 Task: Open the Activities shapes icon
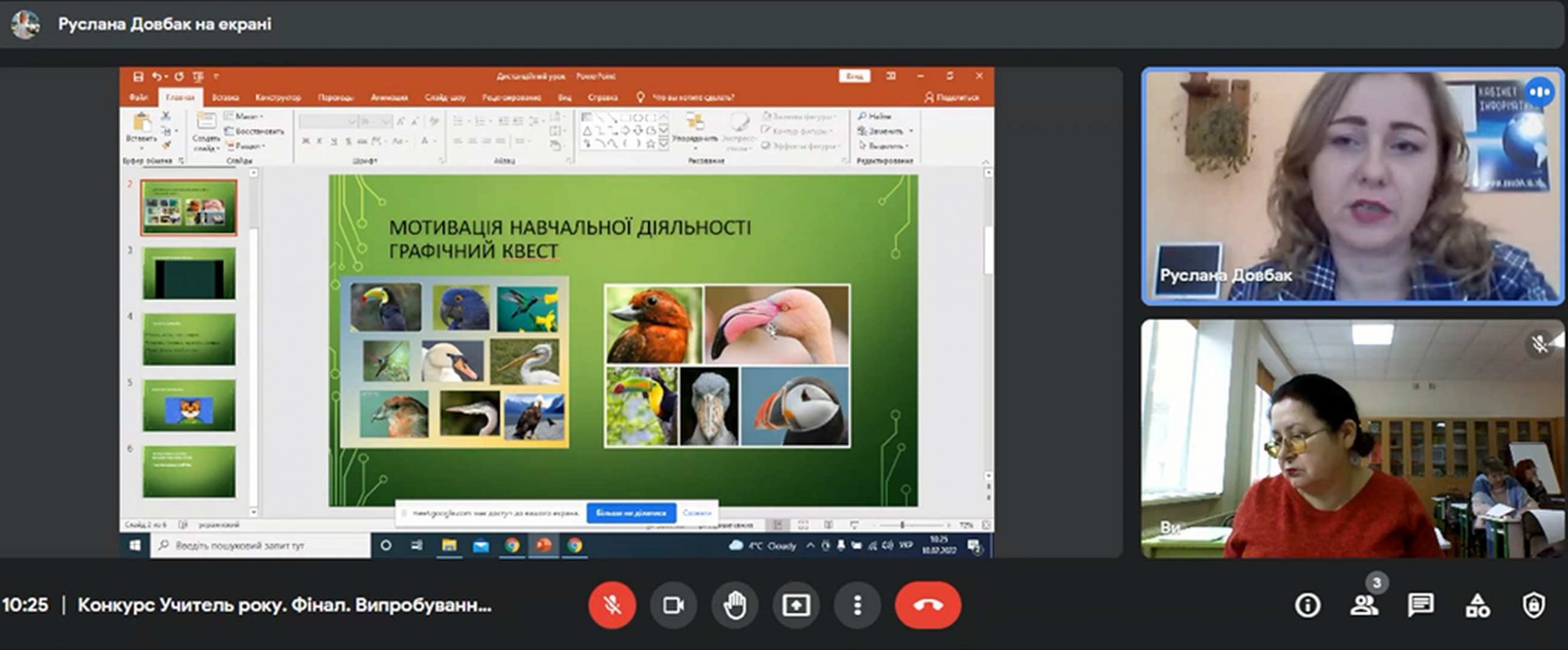(x=1477, y=606)
